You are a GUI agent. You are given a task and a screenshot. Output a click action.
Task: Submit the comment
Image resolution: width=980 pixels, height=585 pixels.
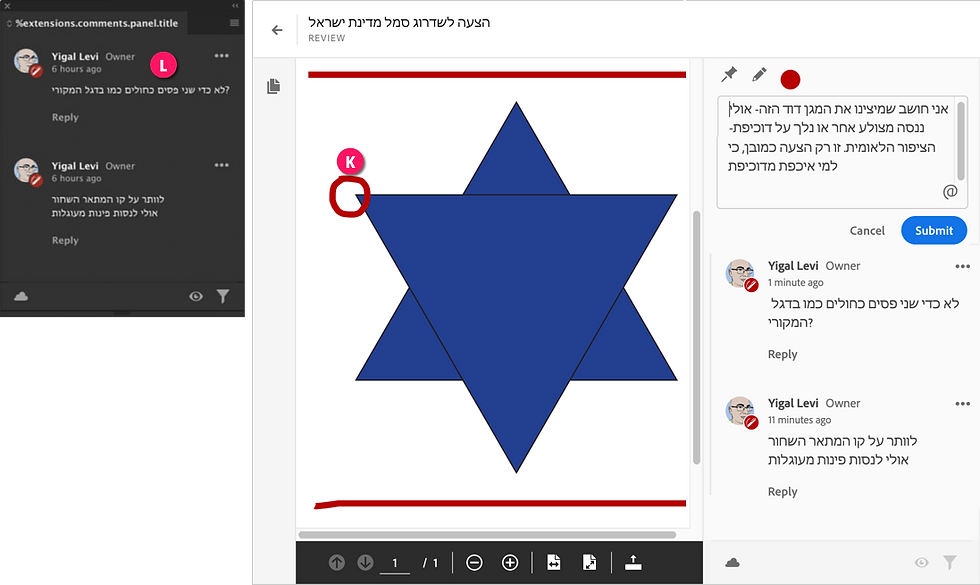[934, 231]
